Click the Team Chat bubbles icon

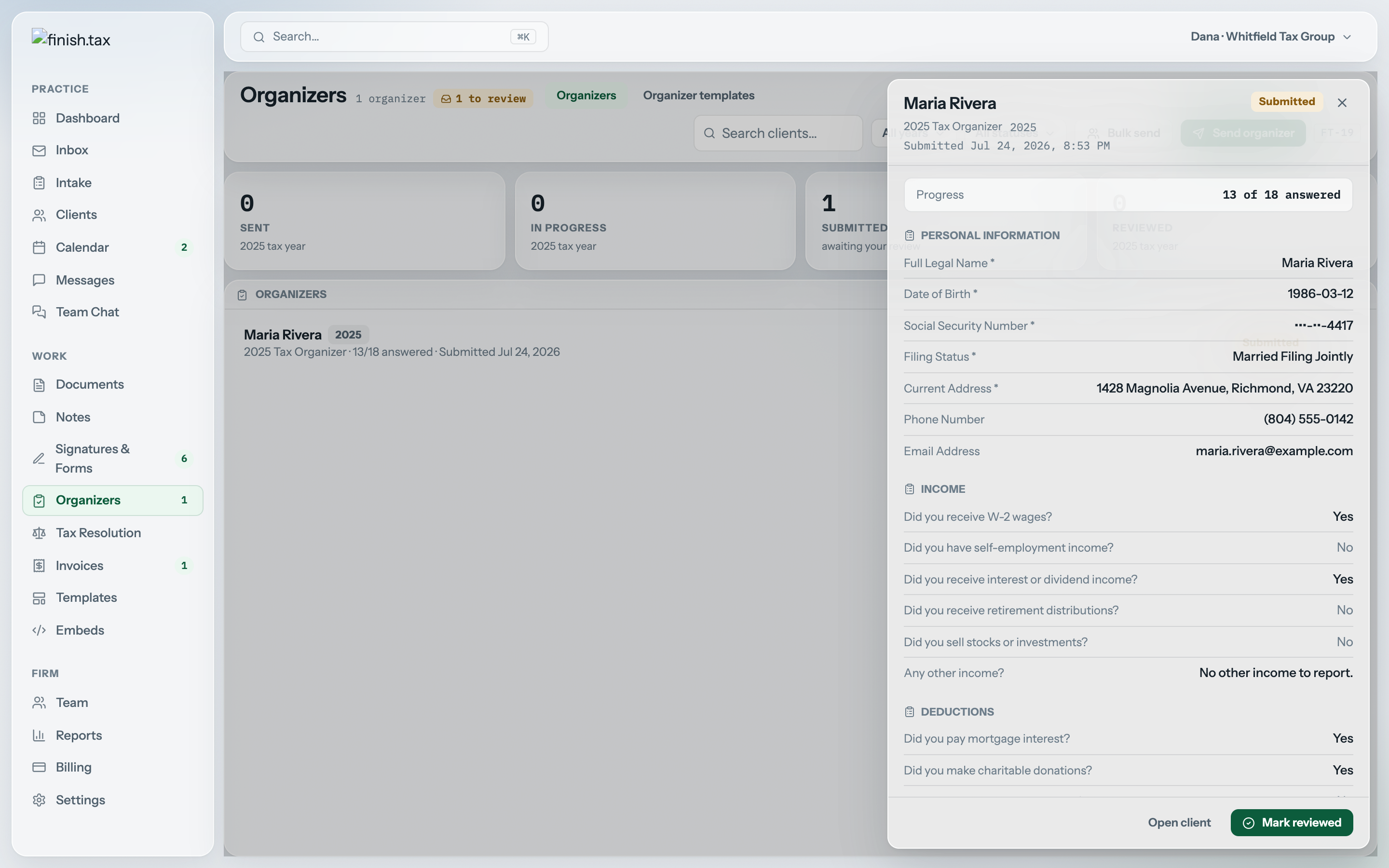click(x=39, y=312)
